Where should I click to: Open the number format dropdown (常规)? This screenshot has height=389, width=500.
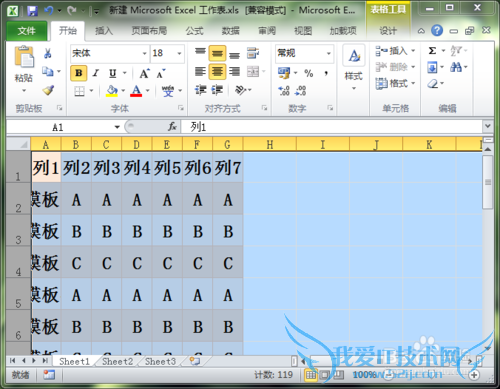(329, 53)
